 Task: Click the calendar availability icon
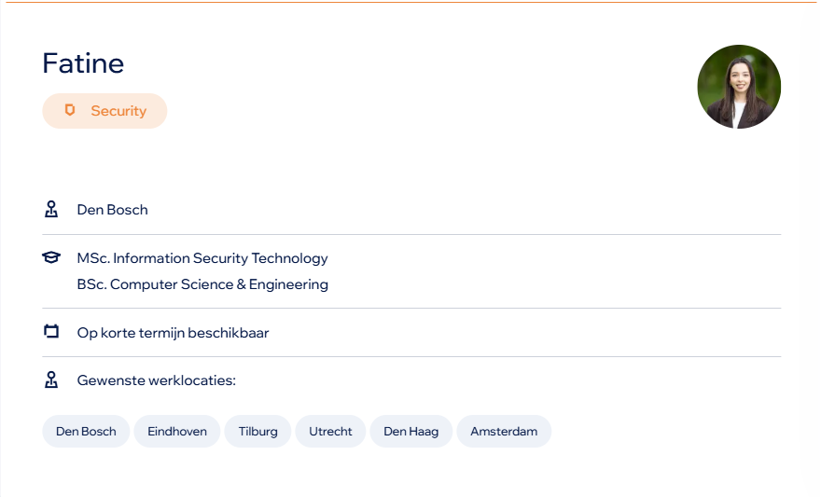(51, 332)
